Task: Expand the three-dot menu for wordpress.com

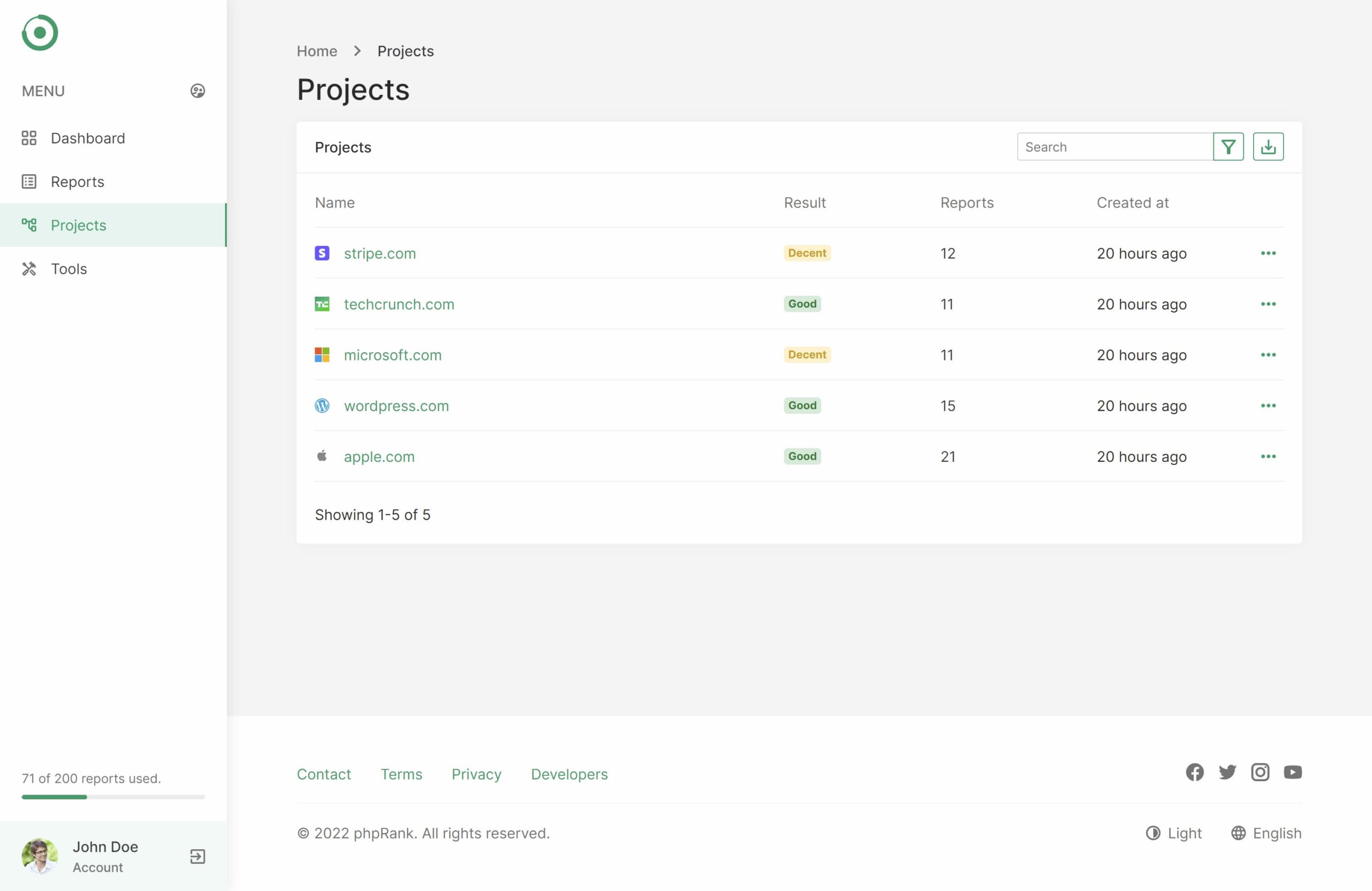Action: 1267,406
